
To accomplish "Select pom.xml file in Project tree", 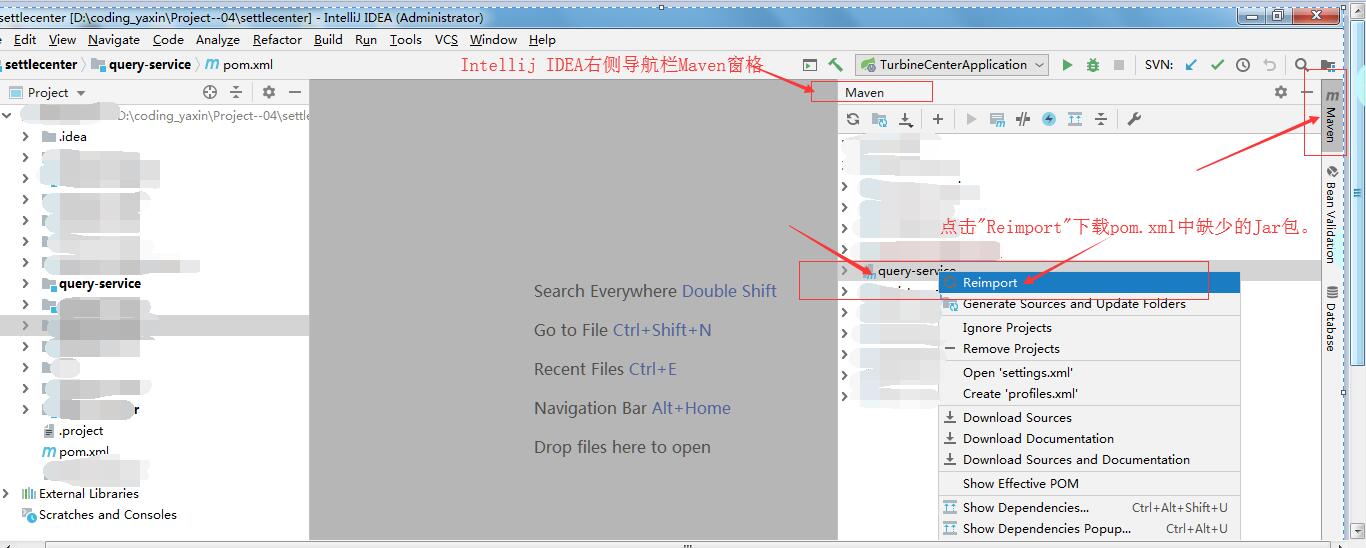I will [76, 452].
